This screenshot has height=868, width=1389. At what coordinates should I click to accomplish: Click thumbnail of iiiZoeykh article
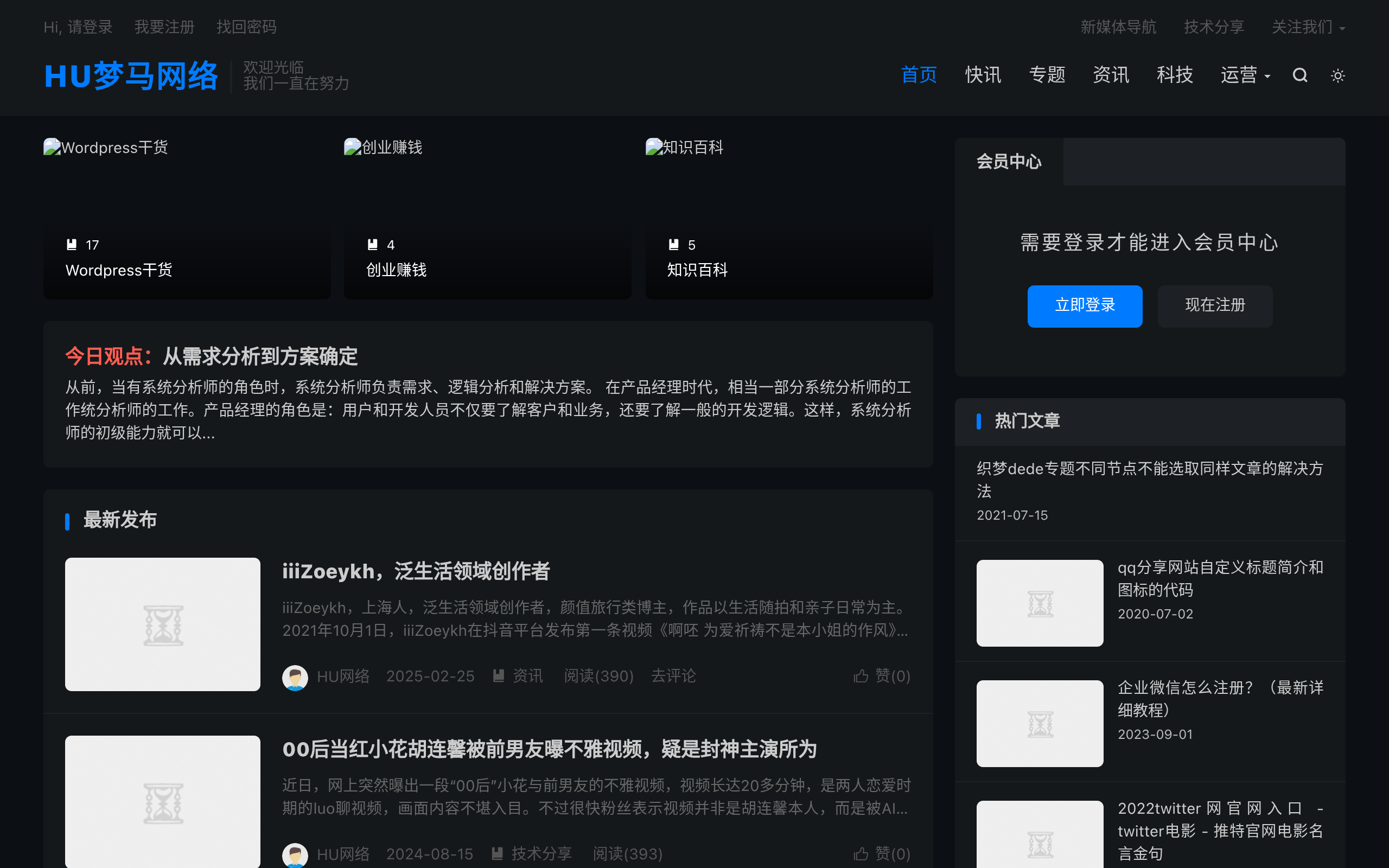pyautogui.click(x=162, y=624)
